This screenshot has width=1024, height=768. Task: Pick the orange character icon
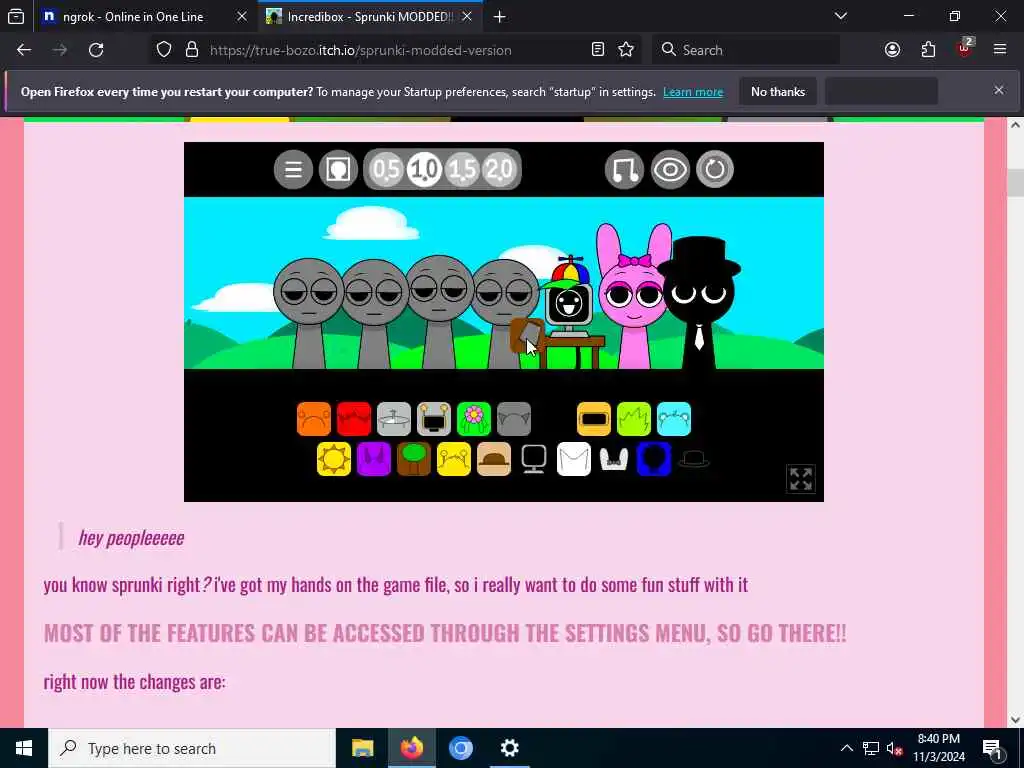[313, 419]
